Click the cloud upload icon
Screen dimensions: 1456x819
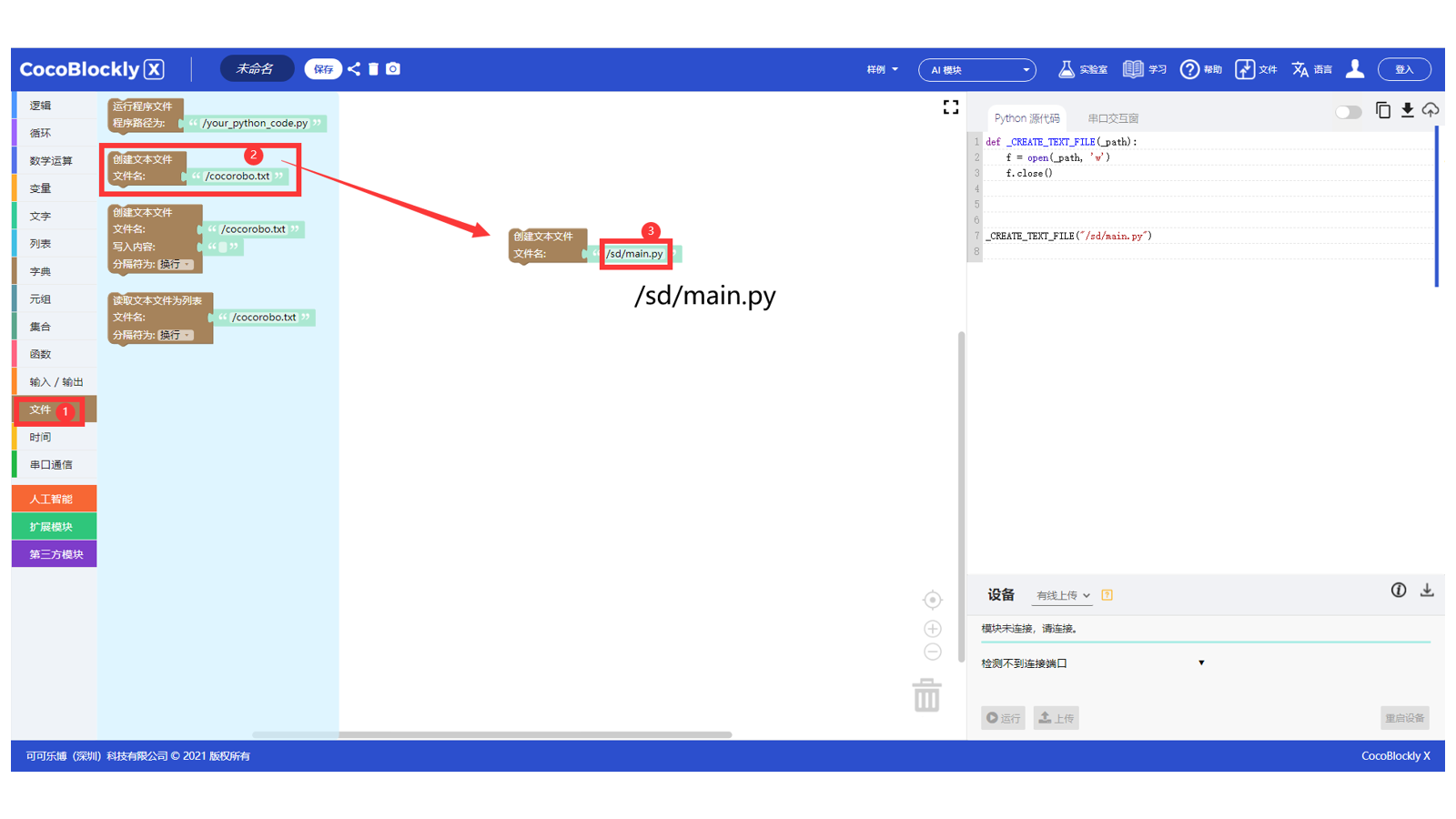(x=1431, y=111)
